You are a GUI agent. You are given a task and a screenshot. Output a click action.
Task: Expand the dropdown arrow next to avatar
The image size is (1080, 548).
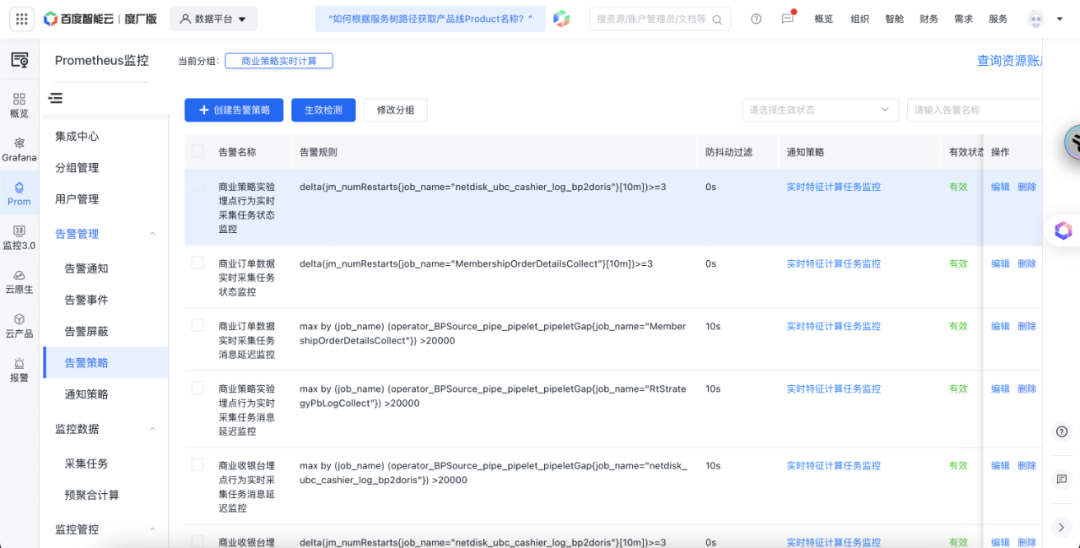pos(1059,19)
